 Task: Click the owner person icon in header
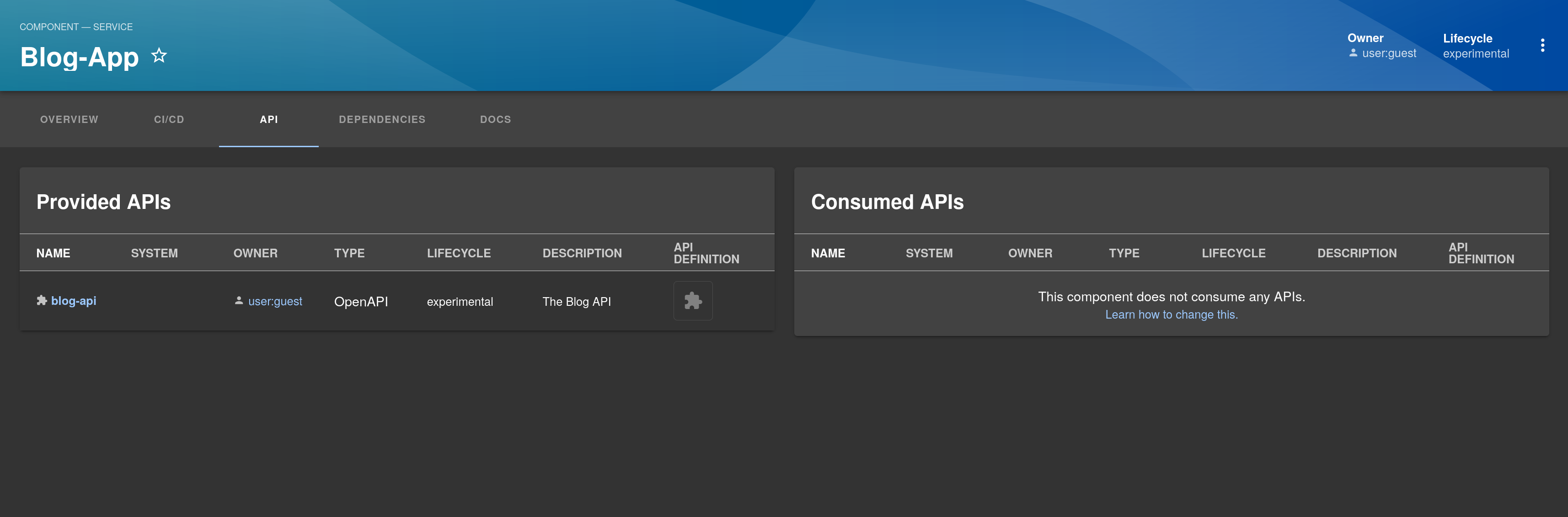[1353, 53]
